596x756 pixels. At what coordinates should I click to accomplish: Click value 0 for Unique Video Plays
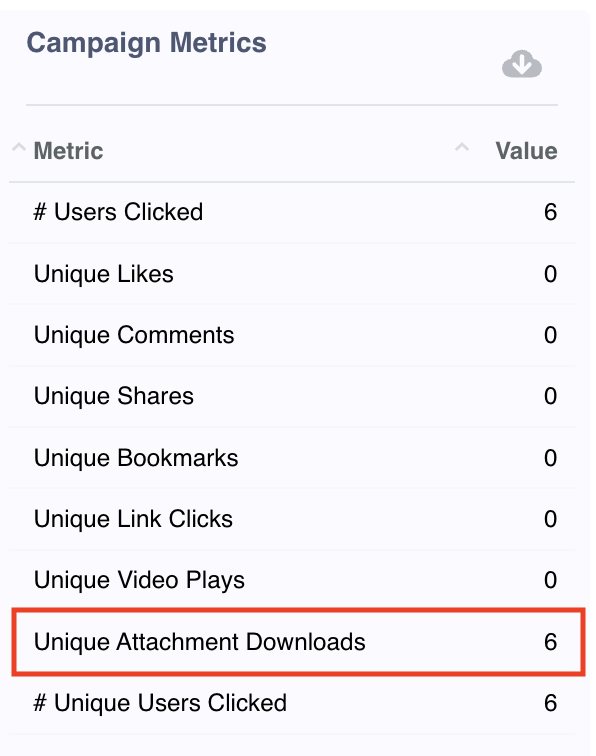click(550, 580)
